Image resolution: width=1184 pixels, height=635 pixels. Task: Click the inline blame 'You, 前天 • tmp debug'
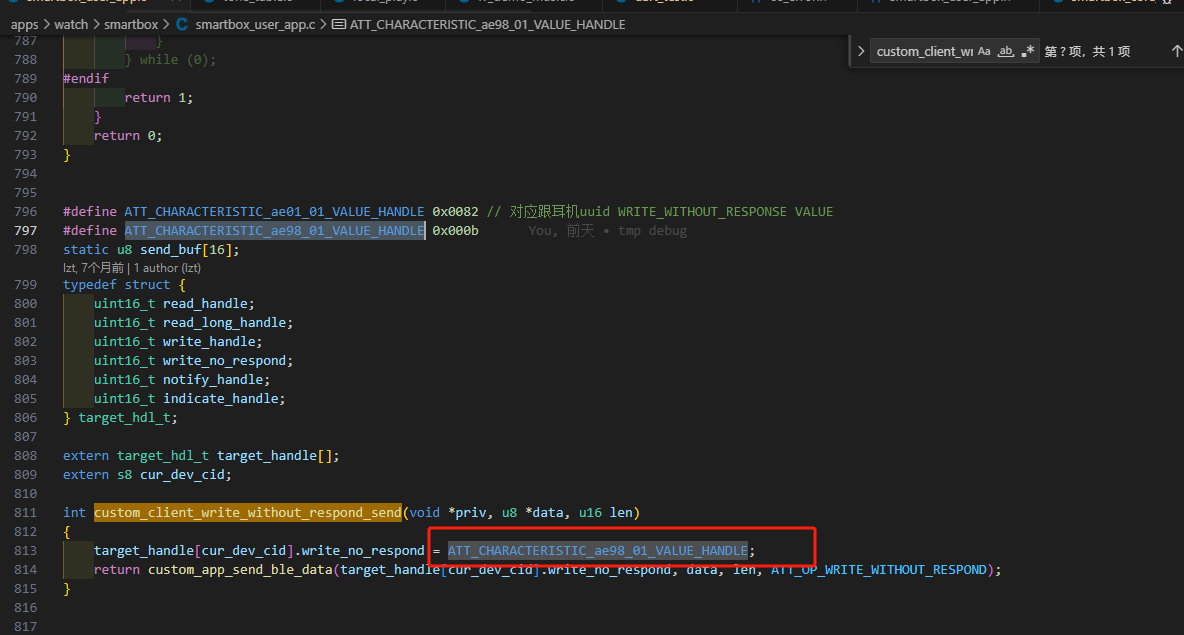(607, 230)
